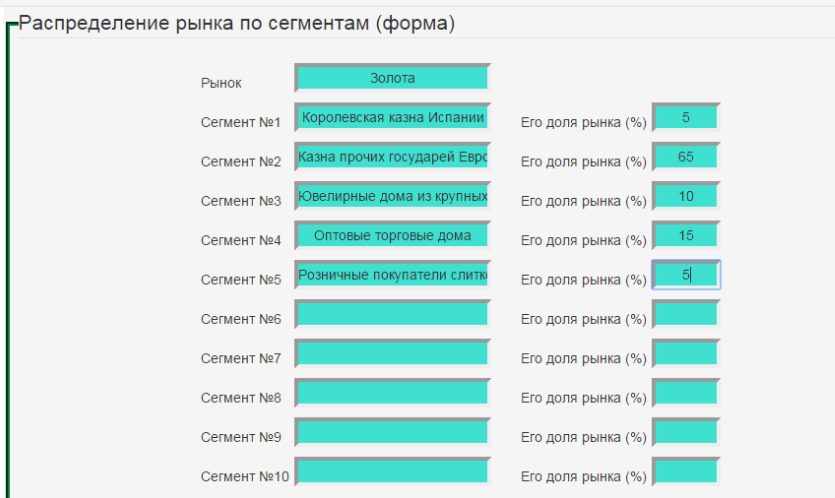
Task: Select the empty Сегмент №9 name field
Action: 392,432
